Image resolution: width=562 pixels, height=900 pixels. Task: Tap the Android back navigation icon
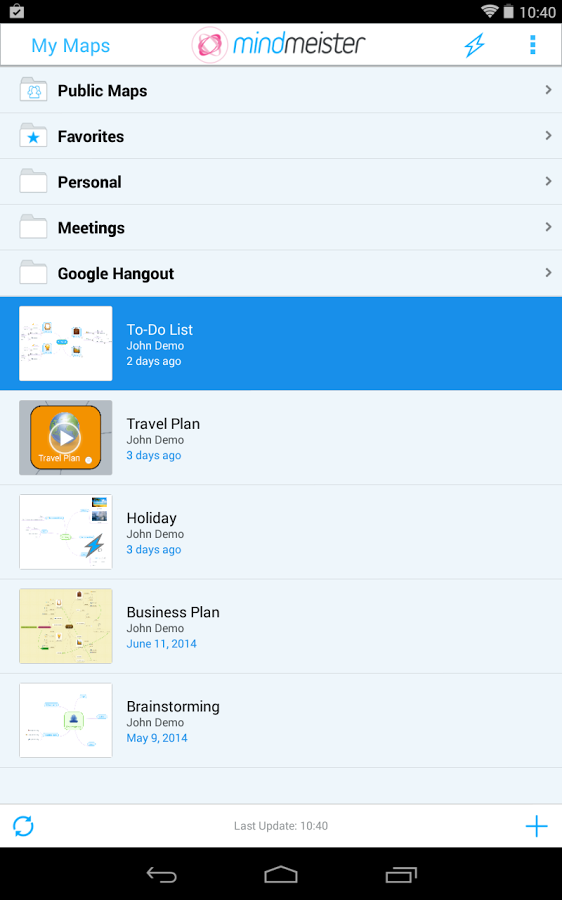click(x=162, y=875)
